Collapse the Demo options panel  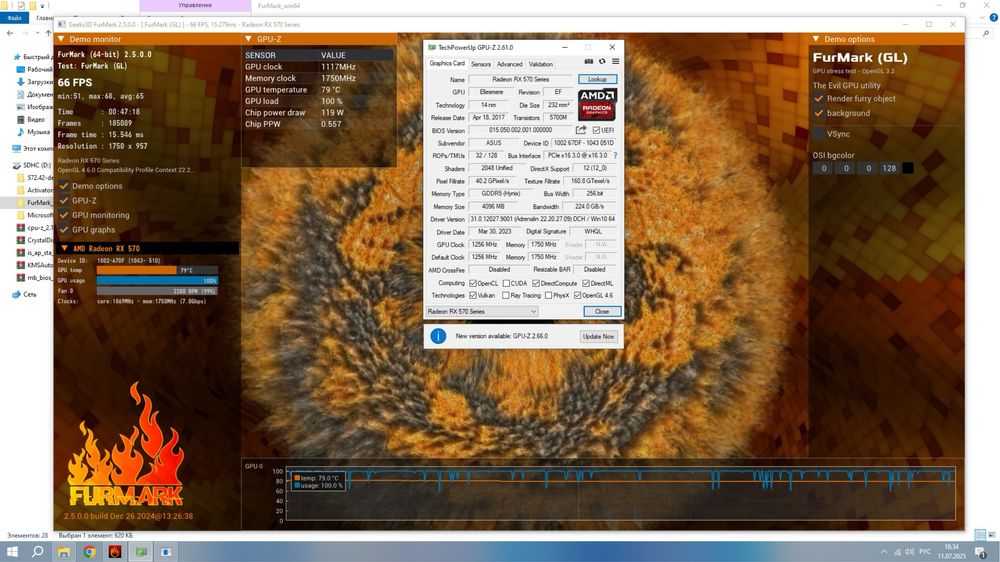pyautogui.click(x=816, y=40)
